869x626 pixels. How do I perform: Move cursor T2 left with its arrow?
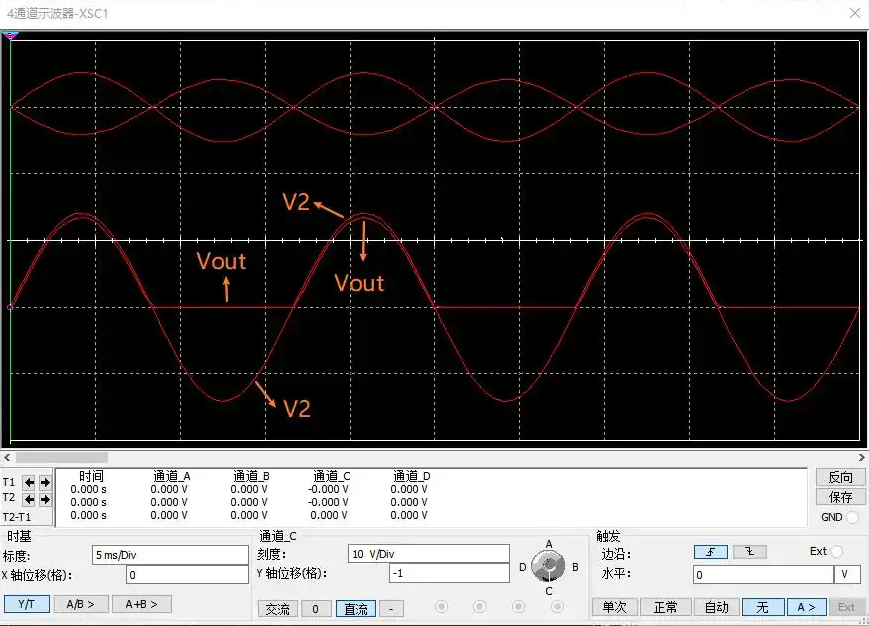coord(29,500)
